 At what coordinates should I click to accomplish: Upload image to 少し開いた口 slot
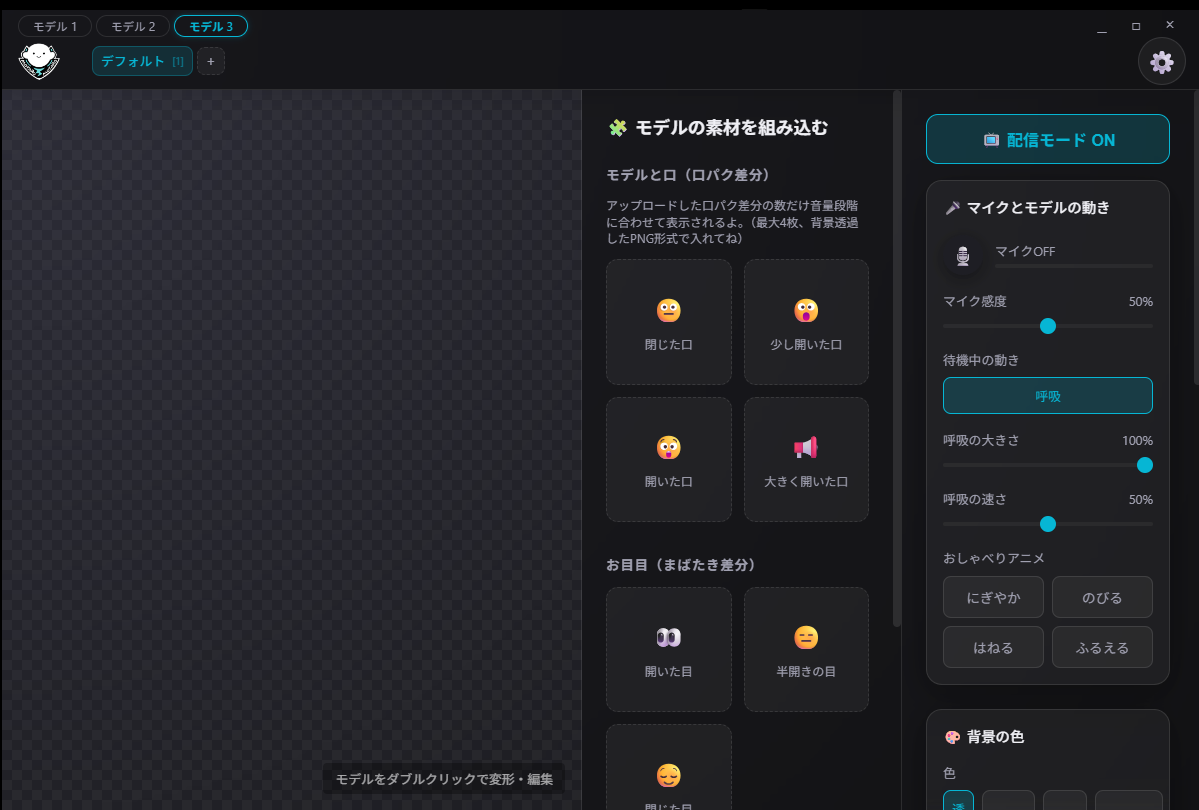[806, 322]
